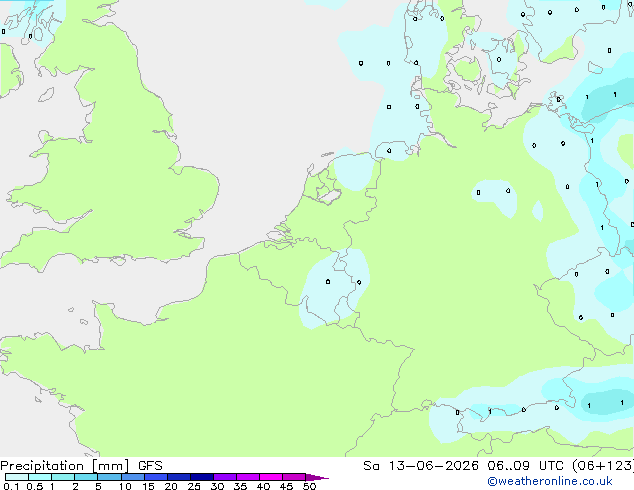The height and width of the screenshot is (490, 634).
Task: Click the '[mm]' unit label
Action: pos(110,466)
